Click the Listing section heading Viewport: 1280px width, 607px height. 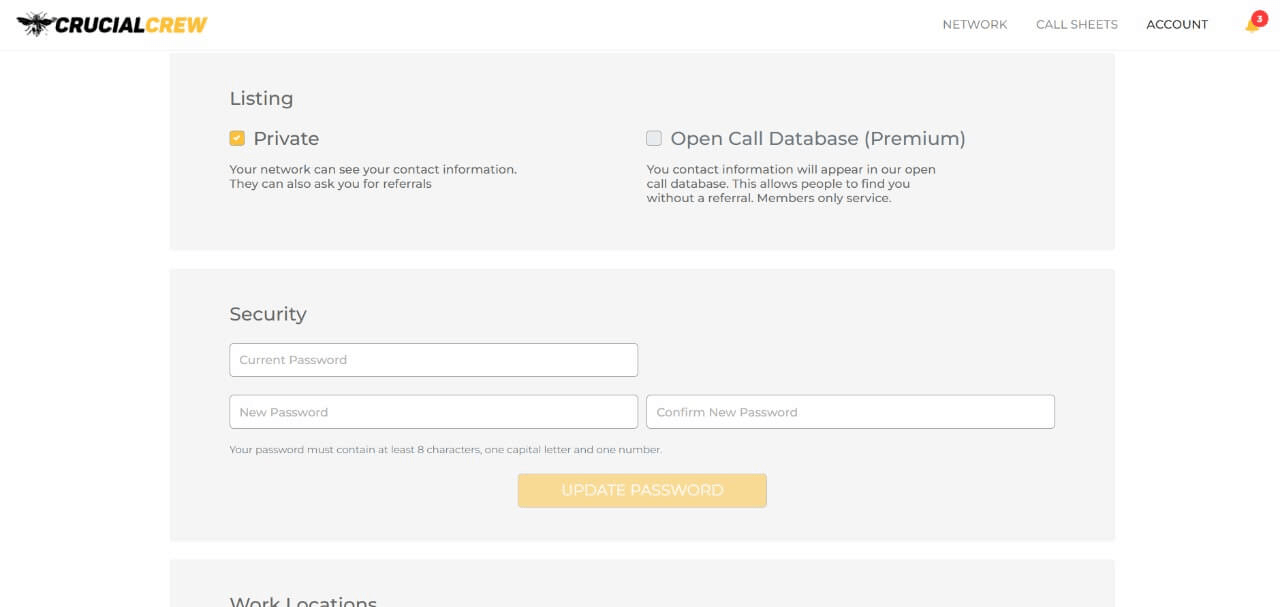[261, 98]
